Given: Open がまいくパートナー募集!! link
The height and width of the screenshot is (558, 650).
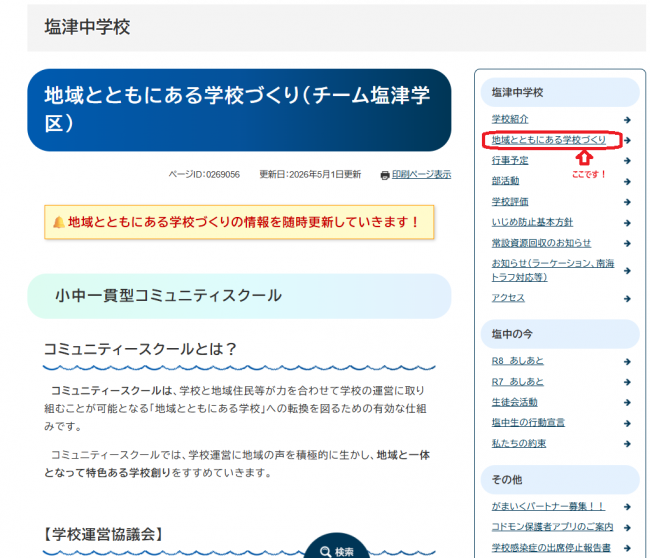Looking at the screenshot, I should click(548, 507).
